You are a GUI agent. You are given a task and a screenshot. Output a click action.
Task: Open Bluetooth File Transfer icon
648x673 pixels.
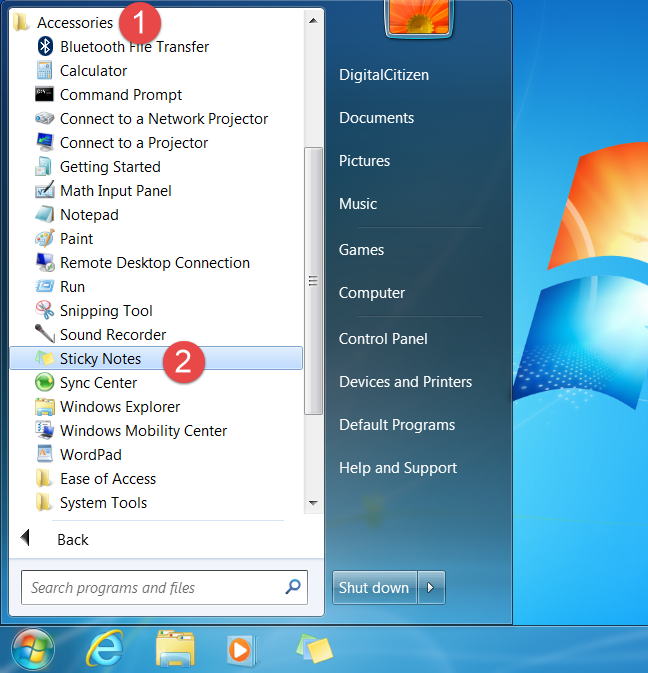(45, 46)
